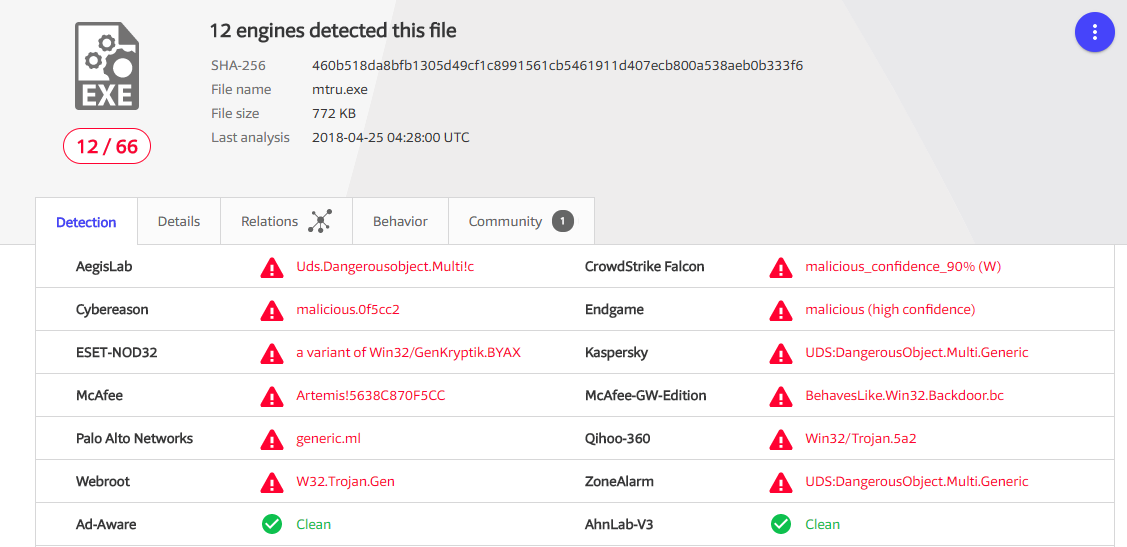
Task: Click the Ad-Aware Clean result text
Action: point(313,525)
